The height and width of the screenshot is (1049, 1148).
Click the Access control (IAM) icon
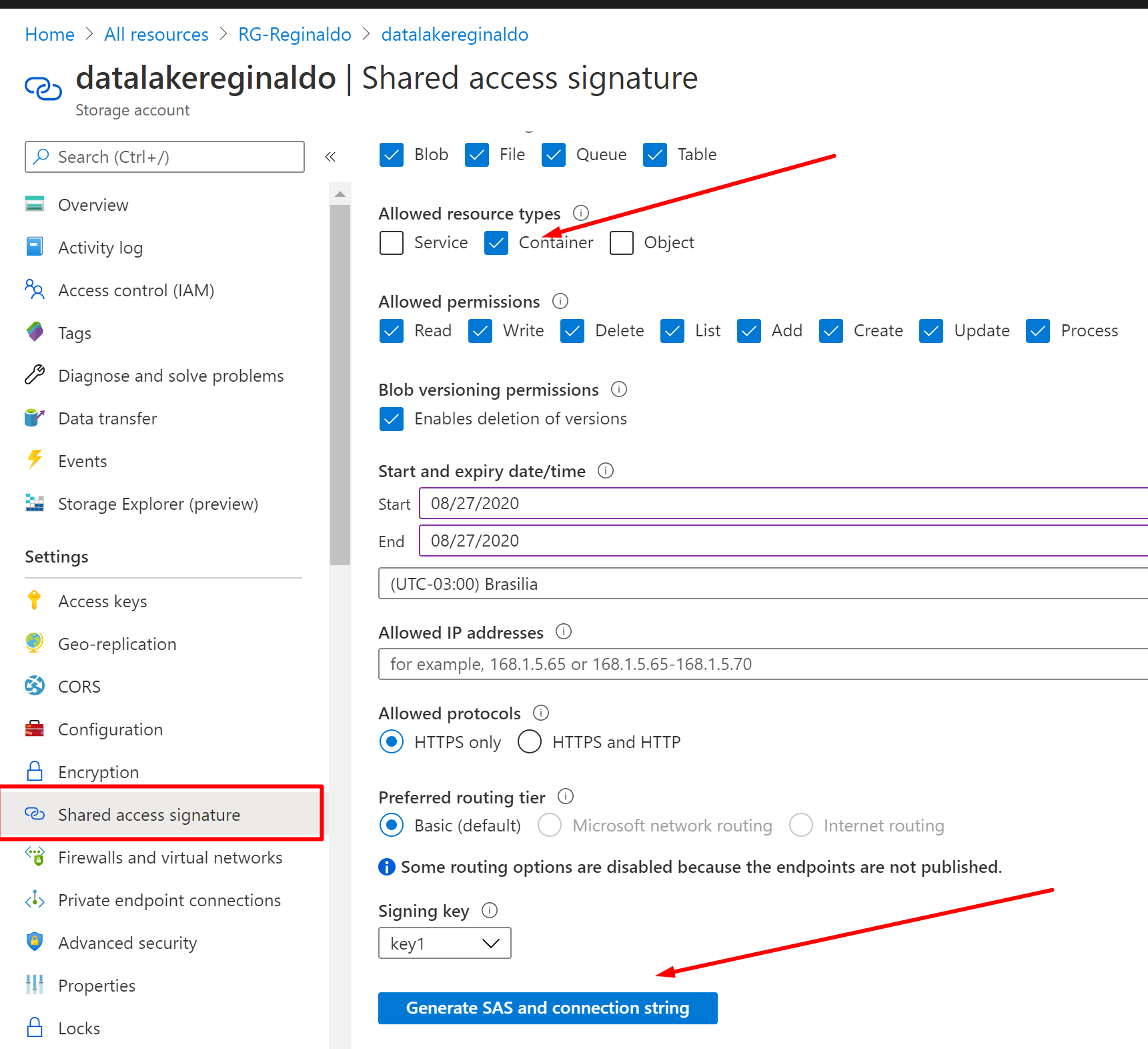pos(35,290)
